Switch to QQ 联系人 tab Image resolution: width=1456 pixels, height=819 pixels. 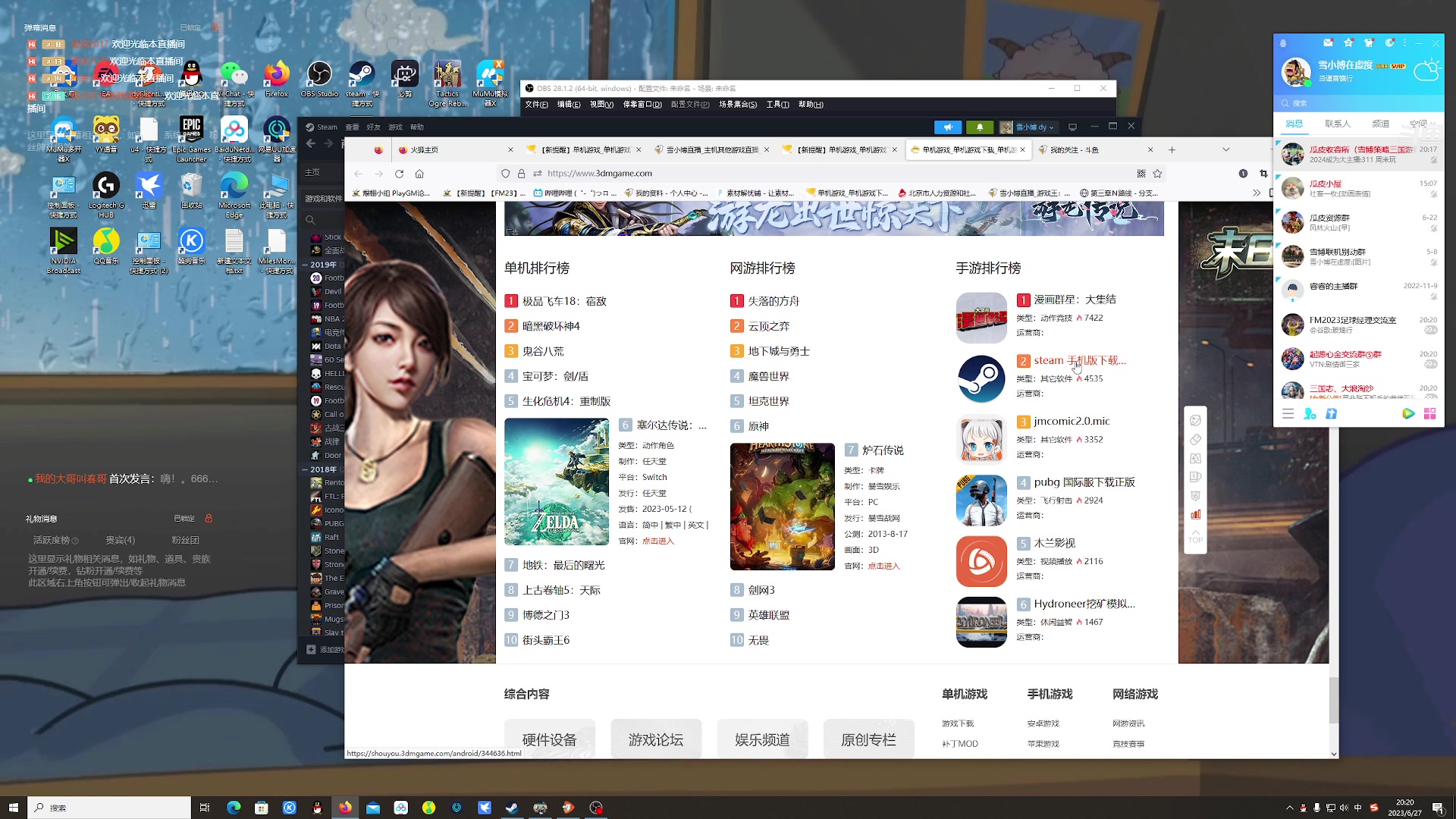(1337, 124)
